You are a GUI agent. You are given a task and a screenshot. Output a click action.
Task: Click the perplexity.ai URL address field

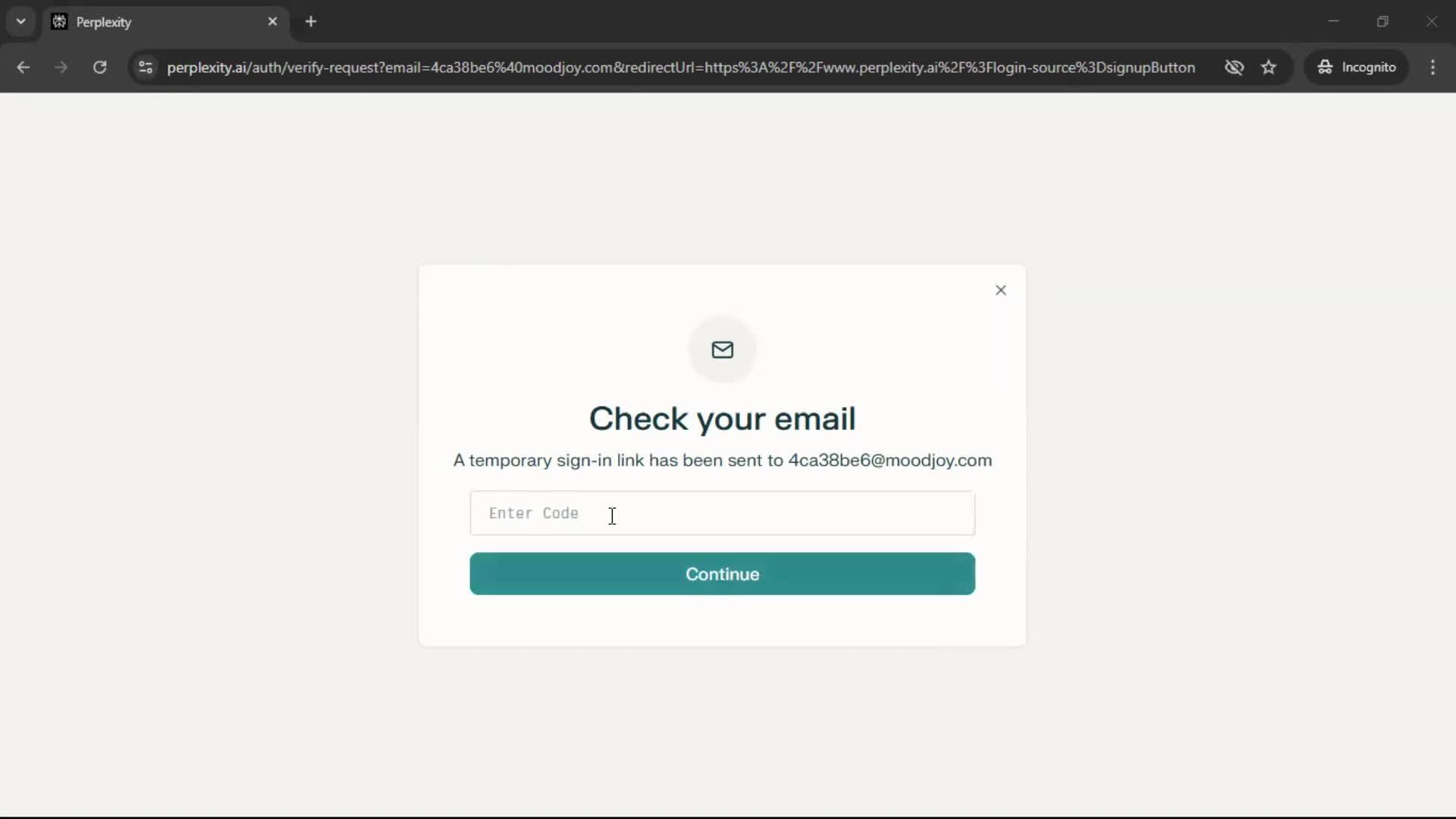(x=680, y=67)
